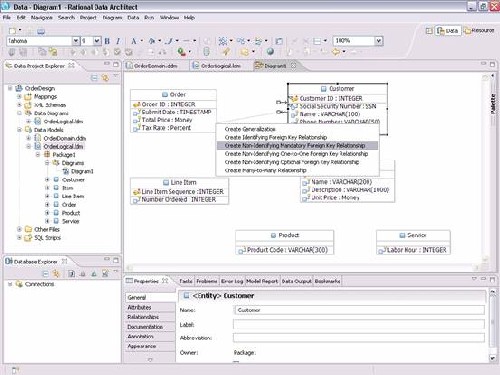Toggle bold formatting in toolbar
500x375 pixels.
[x=107, y=41]
